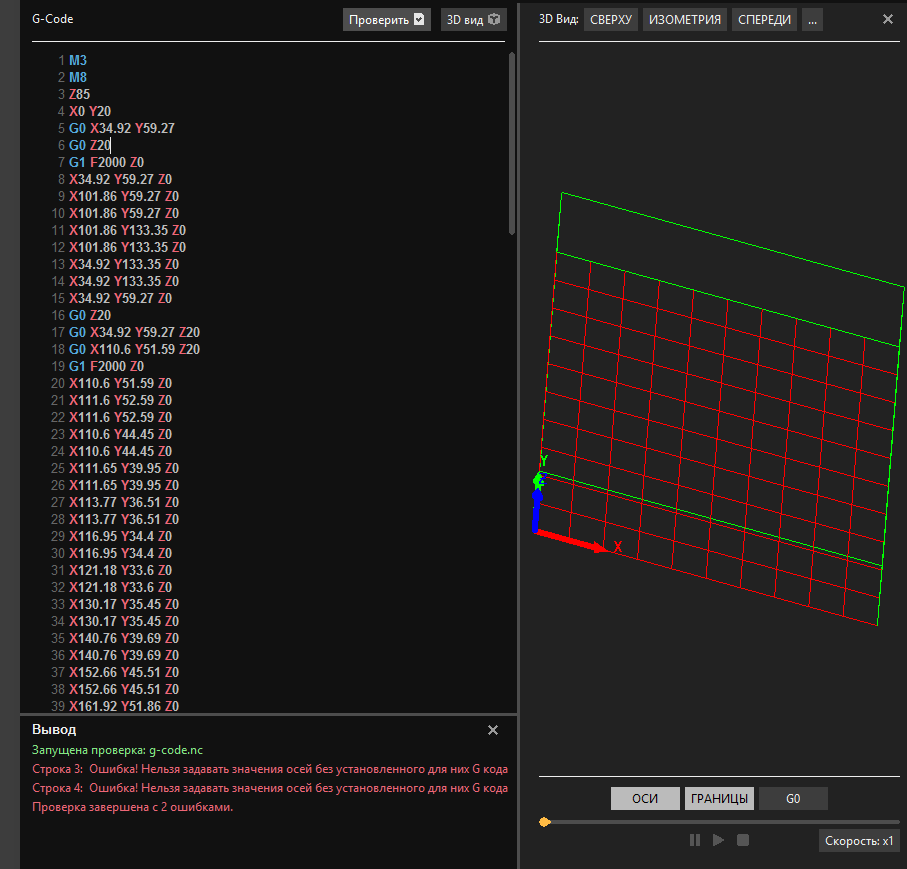This screenshot has height=869, width=907.
Task: Run the Проверить G-code check
Action: click(386, 20)
